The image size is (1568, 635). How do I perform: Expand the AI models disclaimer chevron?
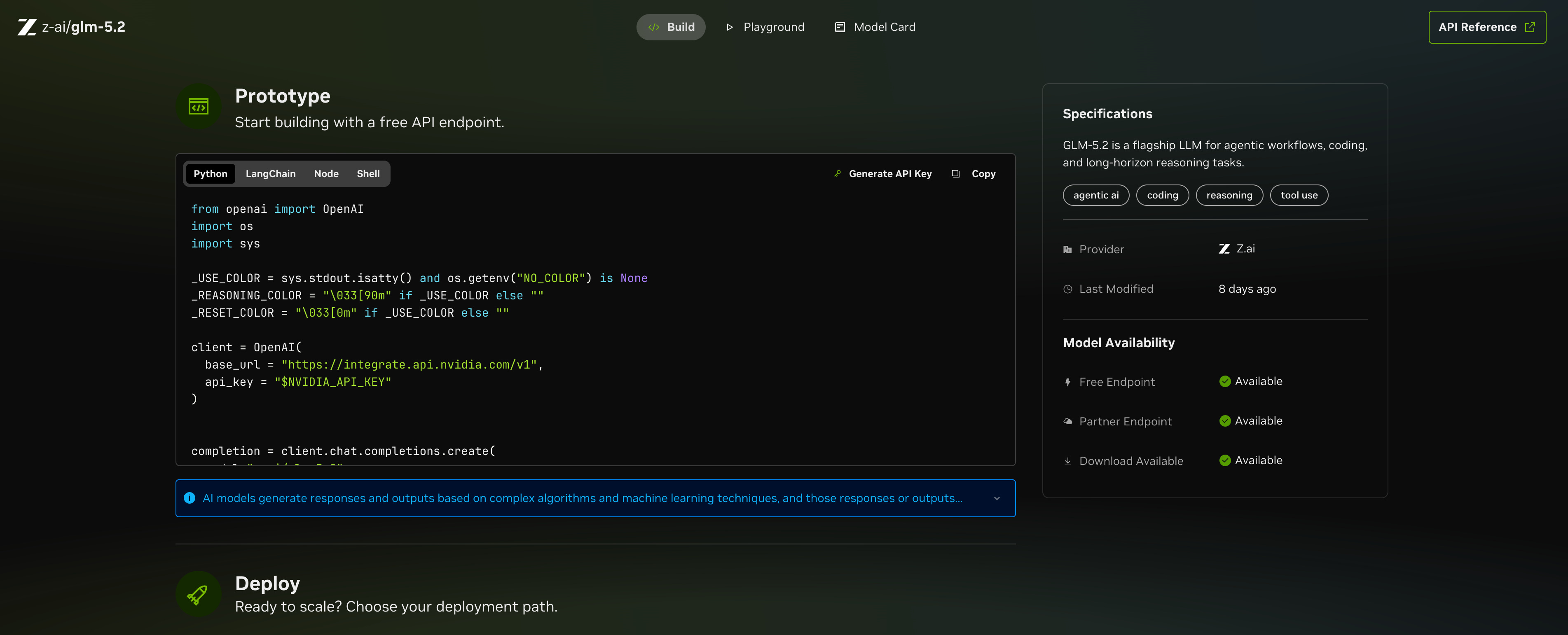[x=997, y=499]
